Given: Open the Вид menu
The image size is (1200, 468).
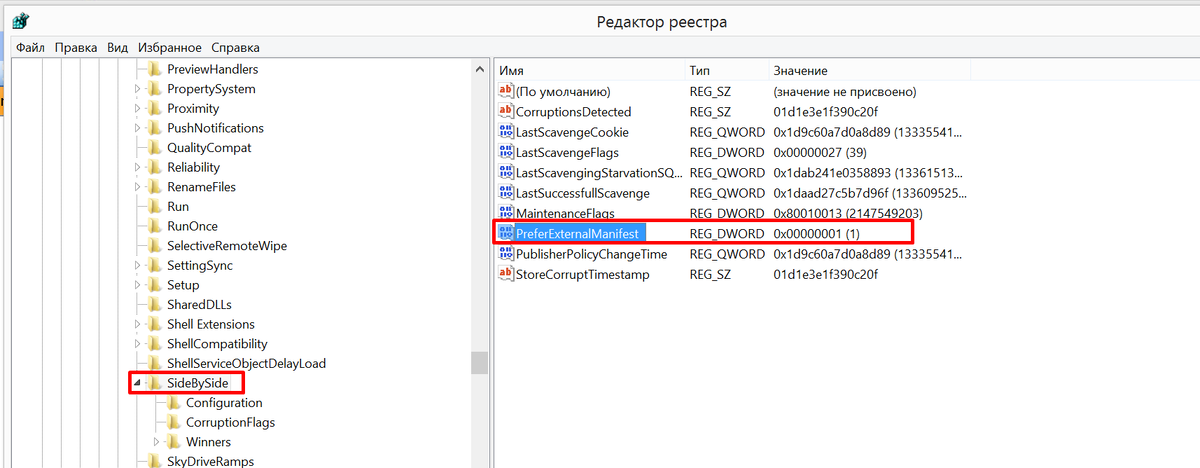Looking at the screenshot, I should [x=118, y=47].
